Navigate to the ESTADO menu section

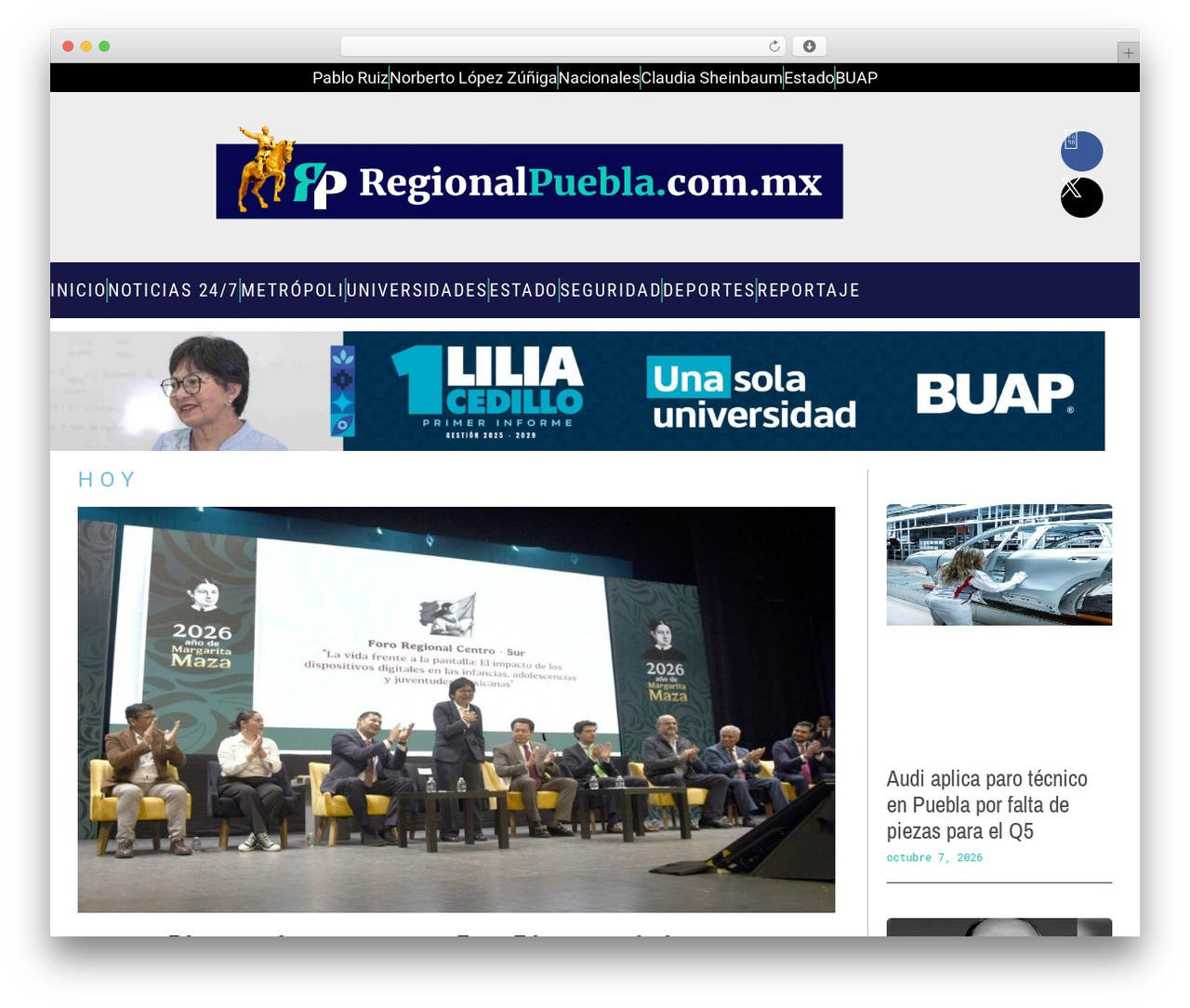pos(523,290)
